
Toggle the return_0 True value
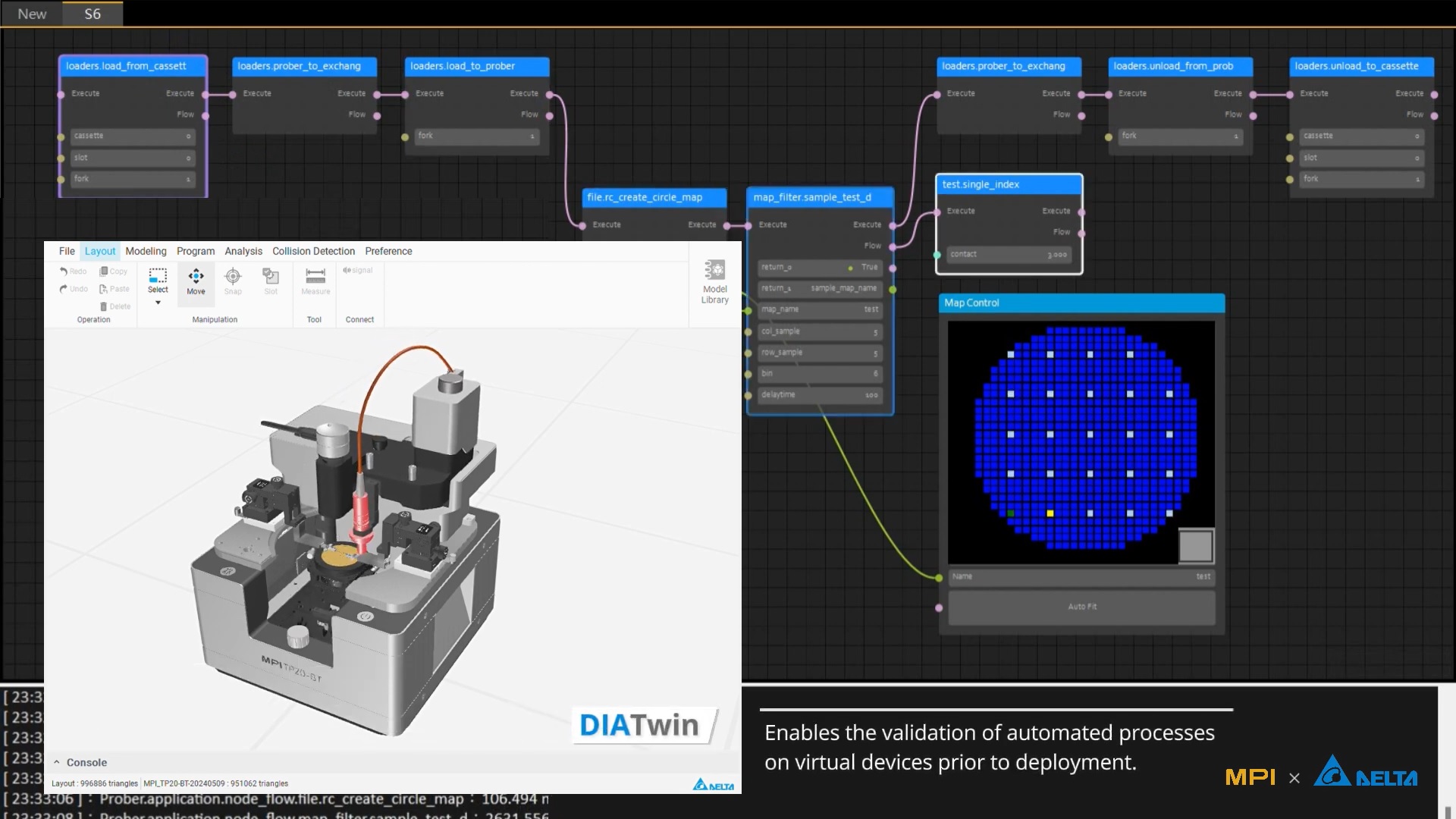point(869,268)
